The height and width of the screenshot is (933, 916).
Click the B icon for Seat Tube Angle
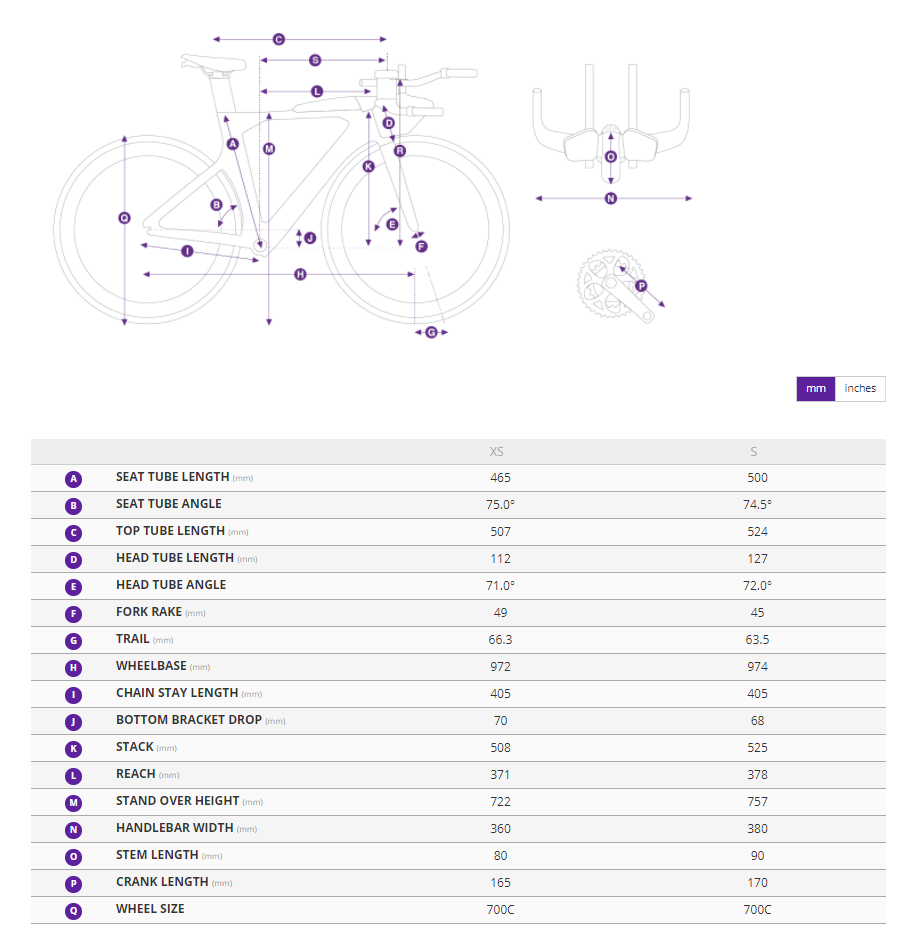click(73, 505)
